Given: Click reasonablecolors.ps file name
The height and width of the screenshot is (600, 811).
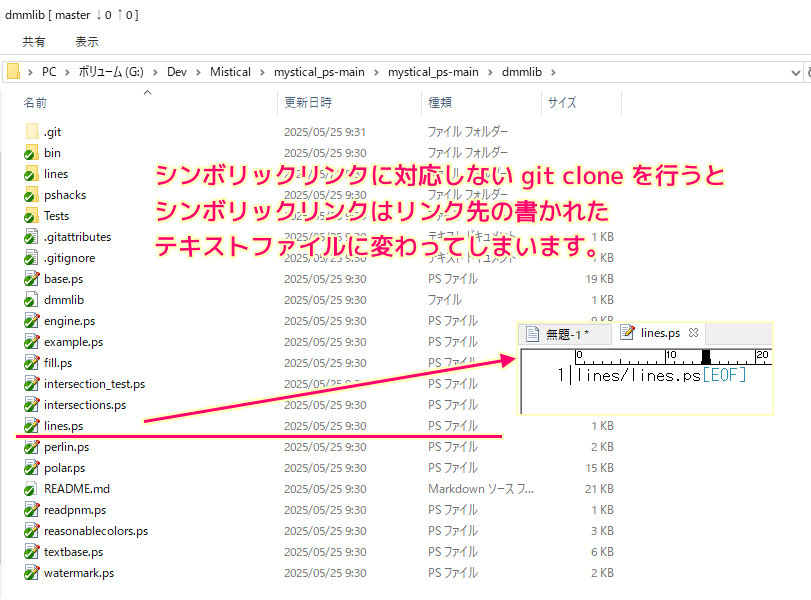Looking at the screenshot, I should tap(96, 531).
